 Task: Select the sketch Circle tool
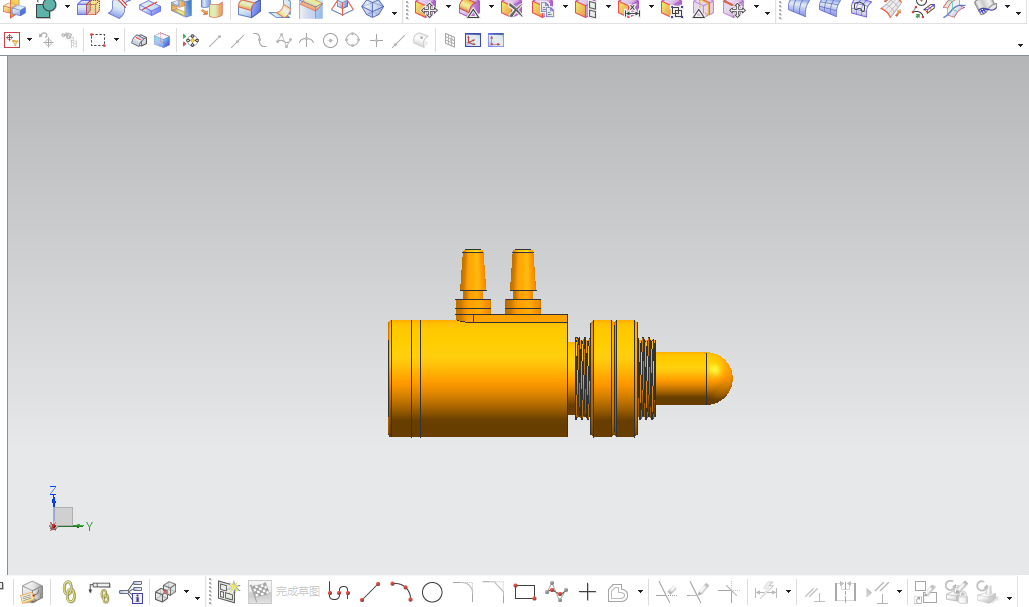tap(432, 593)
